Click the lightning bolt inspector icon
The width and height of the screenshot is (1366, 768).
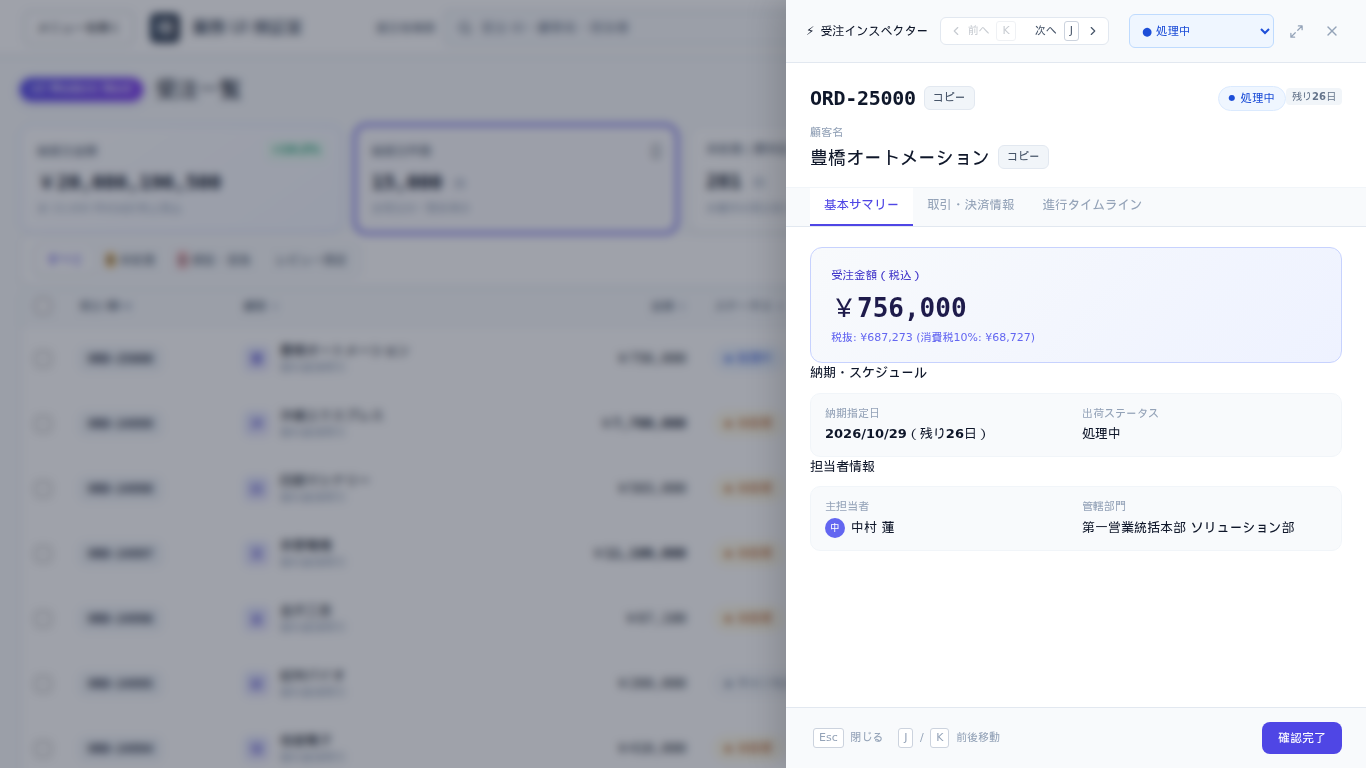pyautogui.click(x=810, y=31)
